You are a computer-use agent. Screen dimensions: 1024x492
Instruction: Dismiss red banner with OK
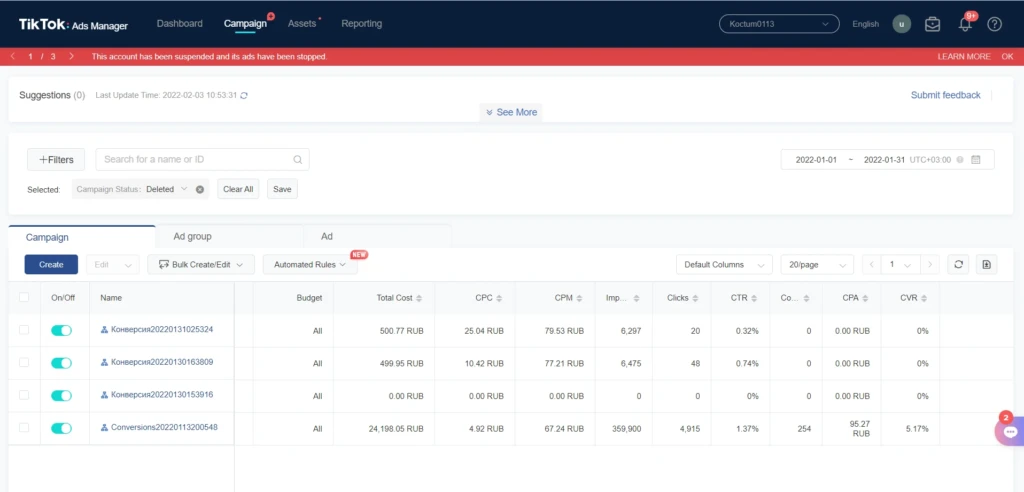[x=1007, y=57]
